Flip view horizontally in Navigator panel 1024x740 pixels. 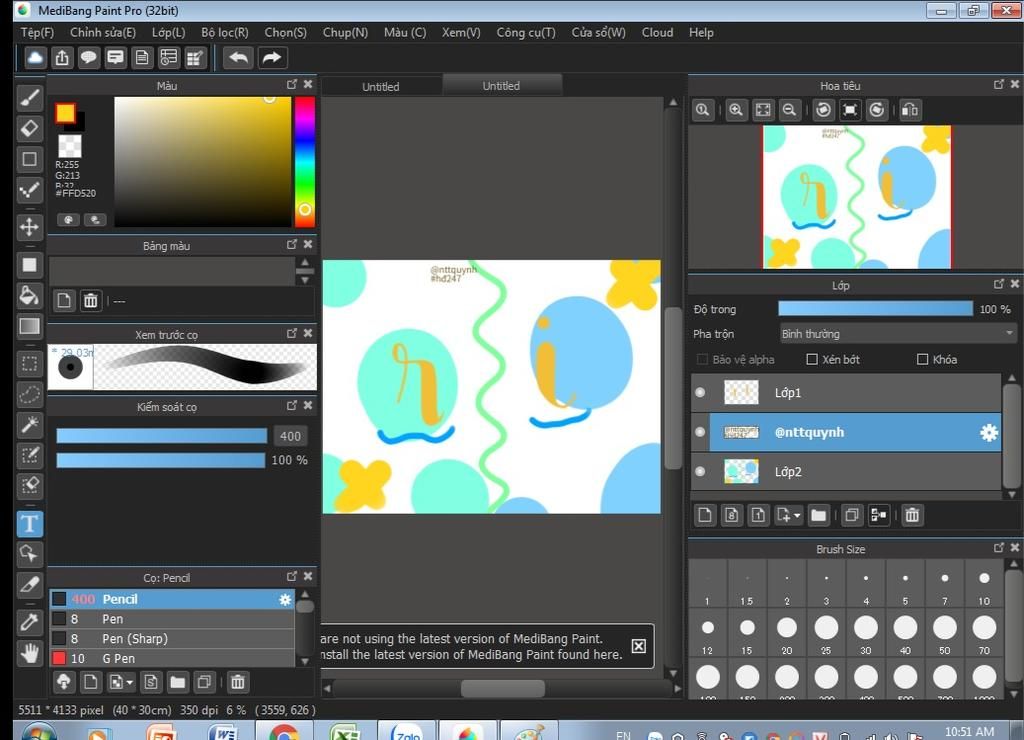910,110
